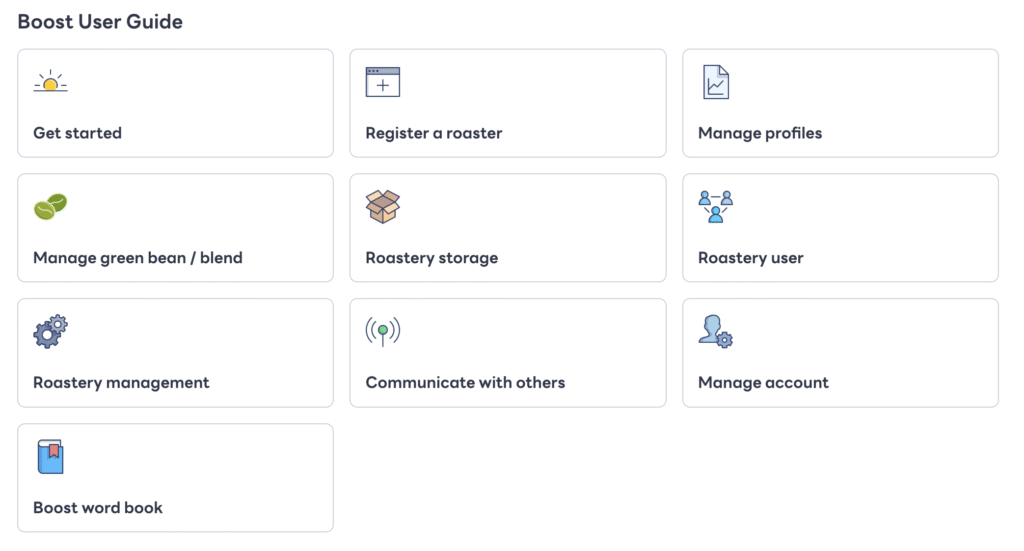
Task: Open Register a roaster link text
Action: pyautogui.click(x=434, y=133)
